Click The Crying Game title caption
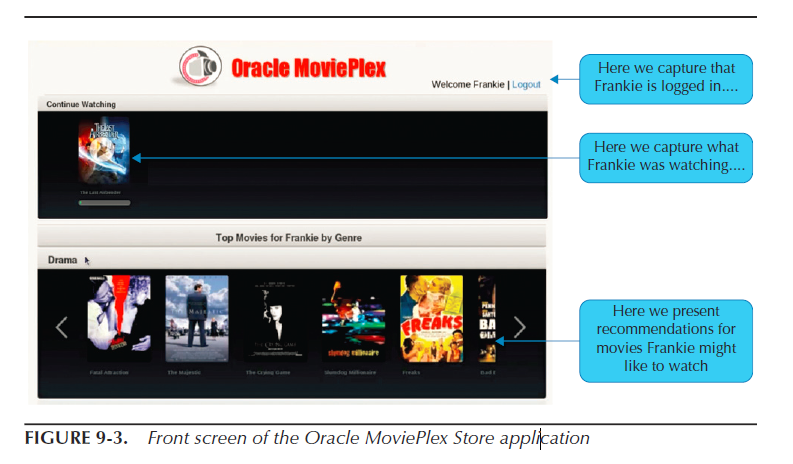The height and width of the screenshot is (464, 793). (x=268, y=372)
